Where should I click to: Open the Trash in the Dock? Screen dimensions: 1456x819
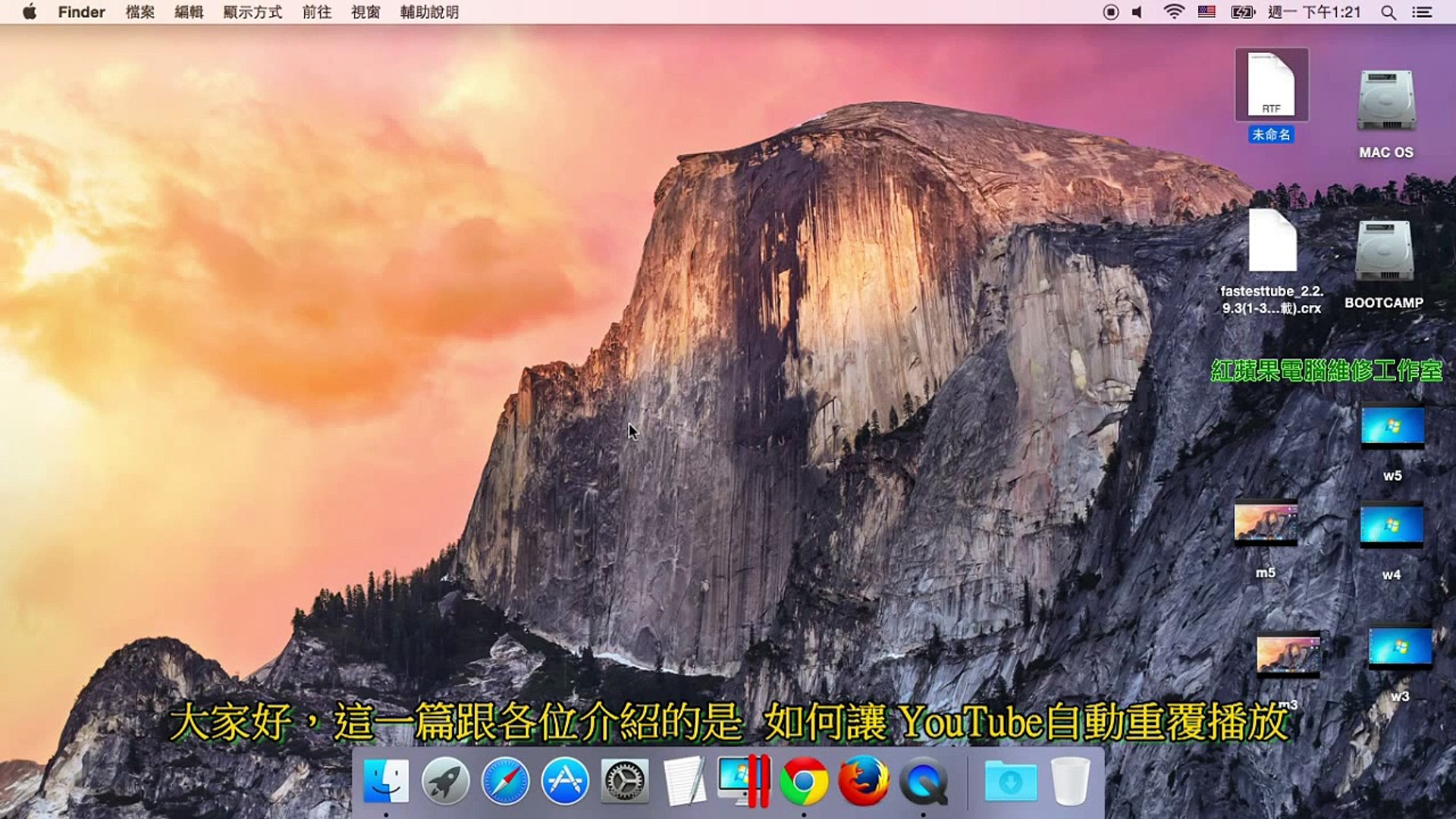point(1070,781)
